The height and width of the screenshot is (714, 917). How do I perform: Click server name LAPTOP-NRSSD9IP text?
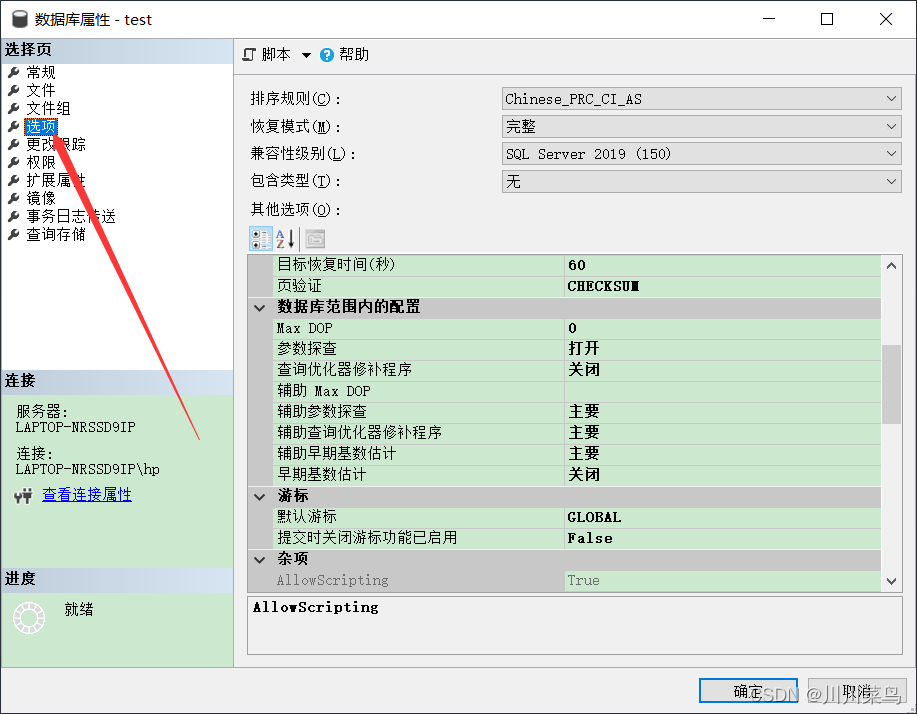pos(75,427)
